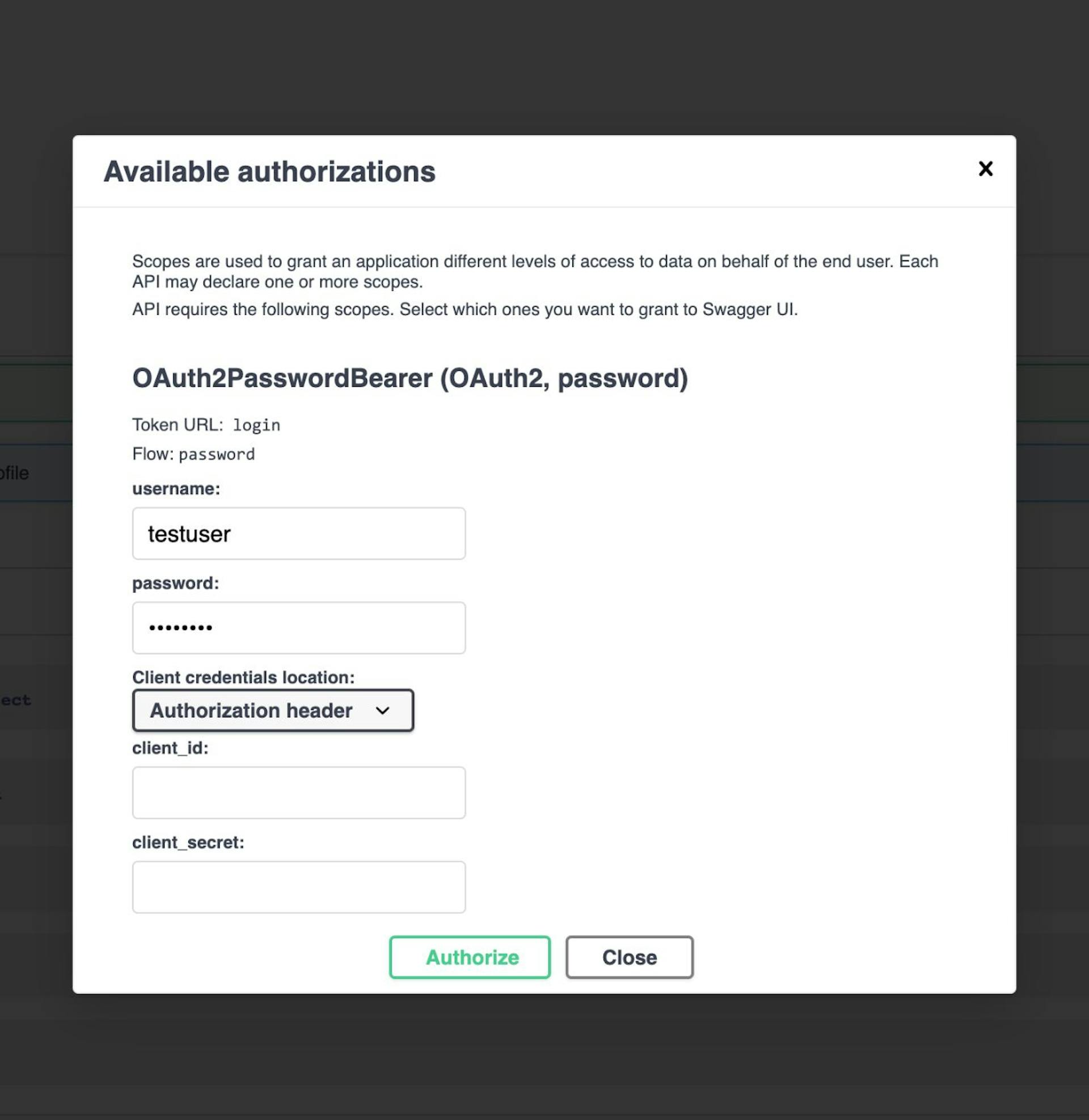Screen dimensions: 1089x1120
Task: Select the testuser text in the username box
Action: pos(188,534)
